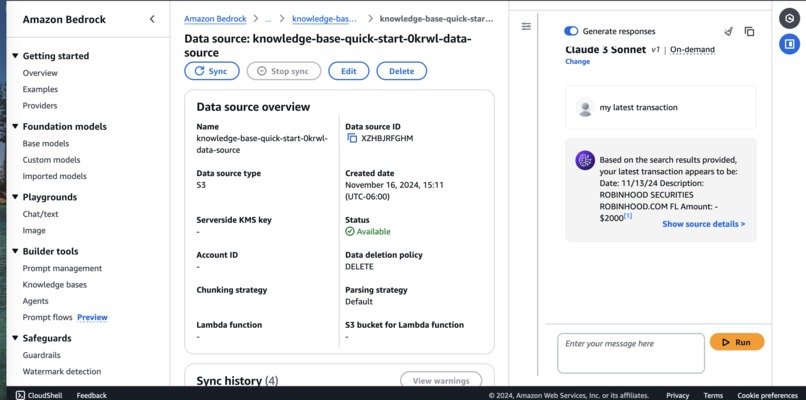Open the Privacy footer link
The image size is (806, 400).
point(677,395)
